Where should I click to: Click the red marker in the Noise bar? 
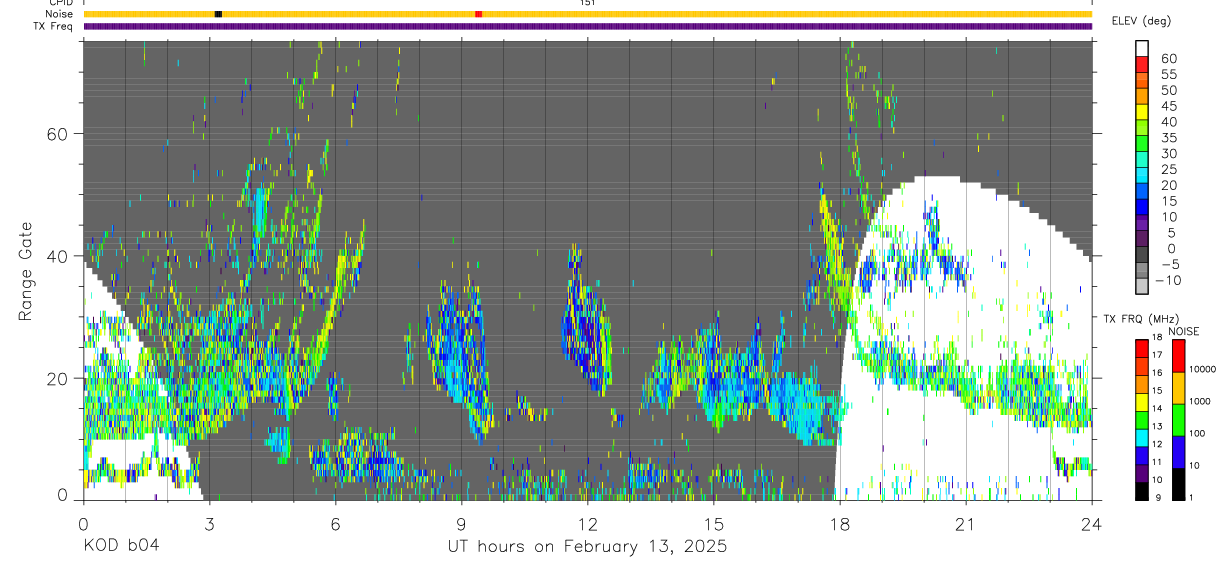pyautogui.click(x=479, y=14)
